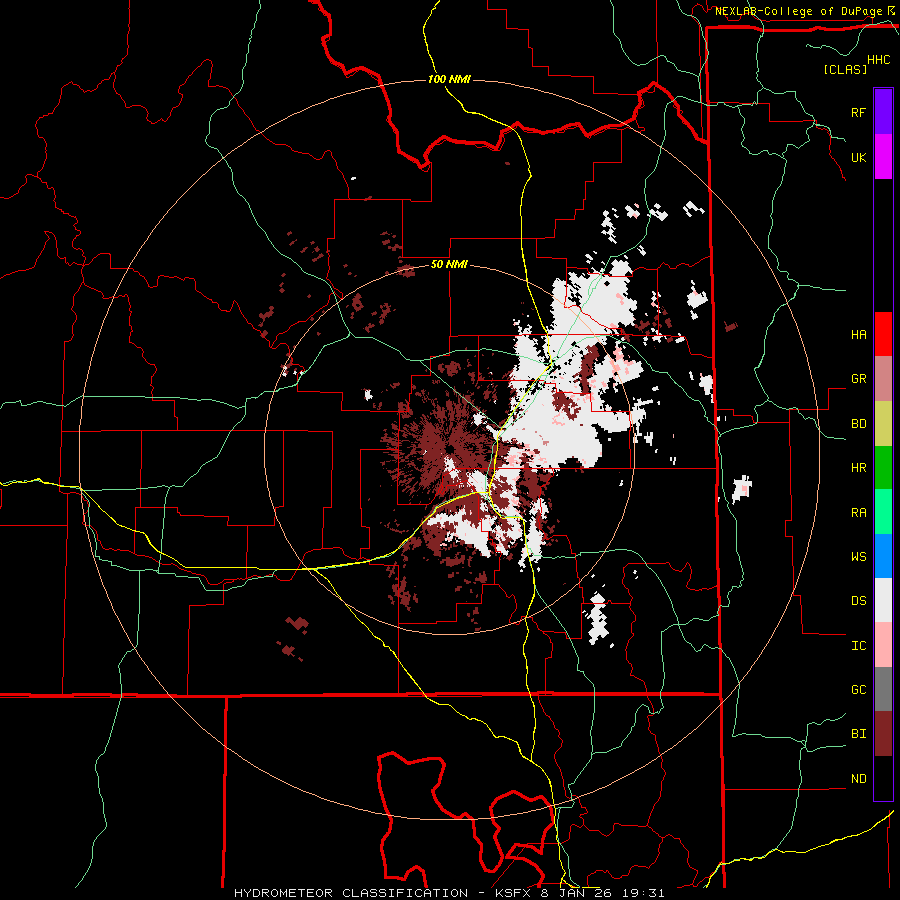This screenshot has height=900, width=900.
Task: Click the IC legend label
Action: click(x=858, y=646)
